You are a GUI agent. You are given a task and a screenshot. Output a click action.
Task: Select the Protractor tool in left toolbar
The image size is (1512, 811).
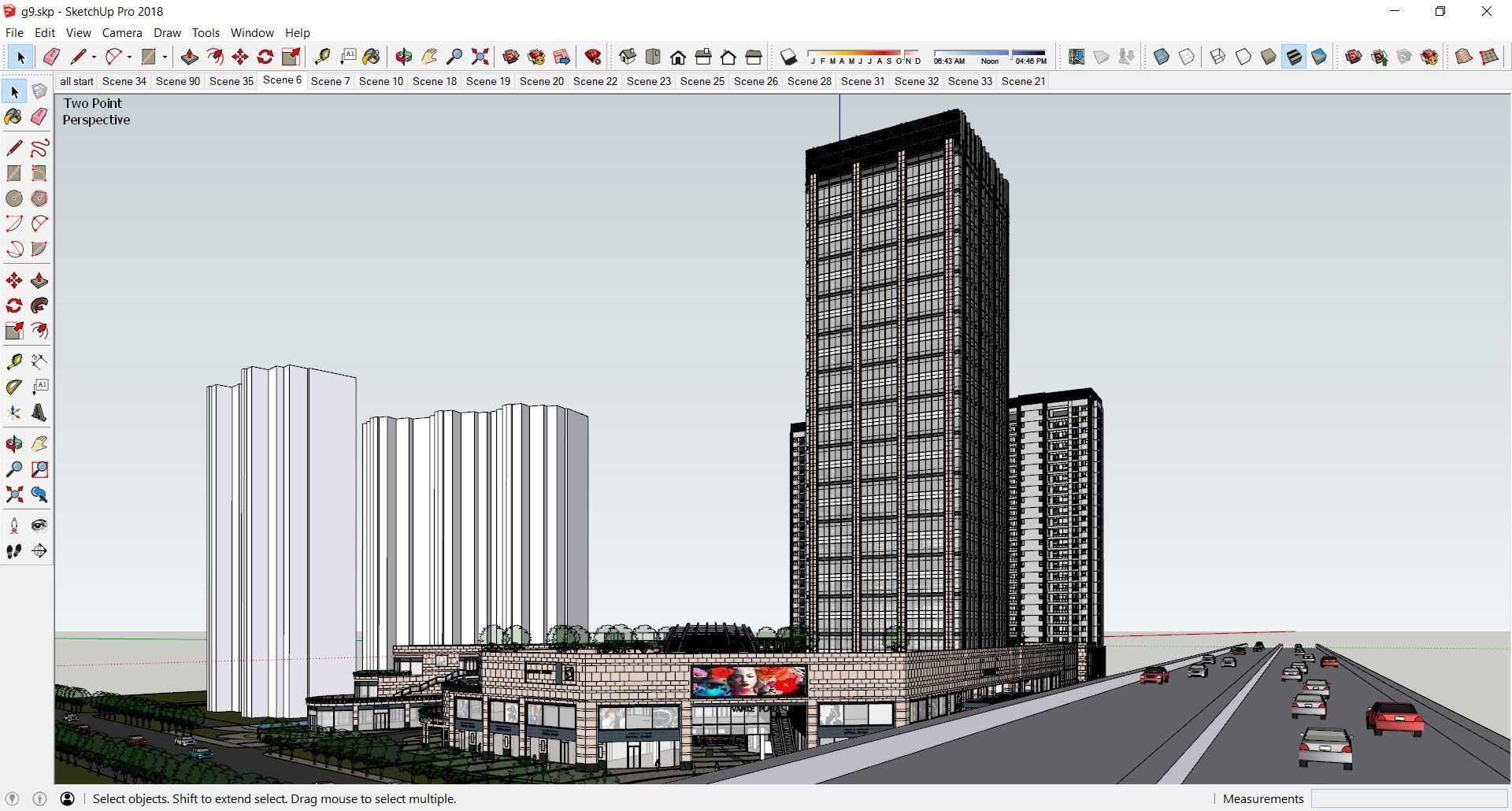pos(14,387)
